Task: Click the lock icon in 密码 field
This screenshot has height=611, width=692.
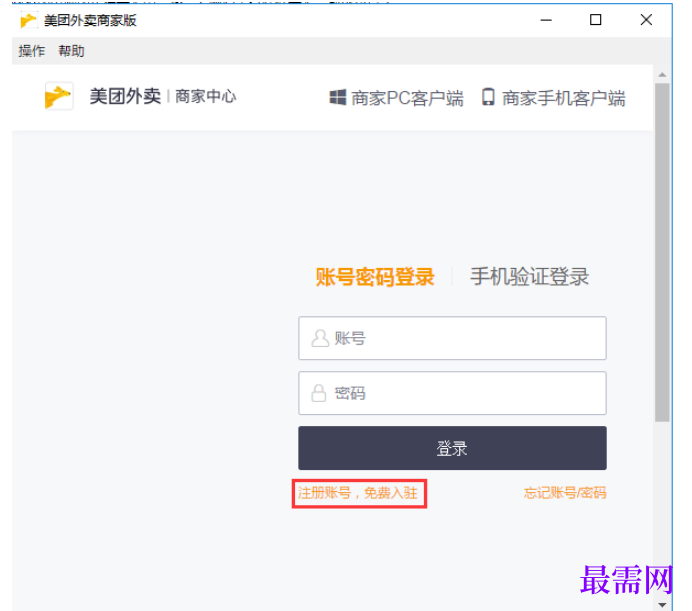Action: click(x=319, y=393)
